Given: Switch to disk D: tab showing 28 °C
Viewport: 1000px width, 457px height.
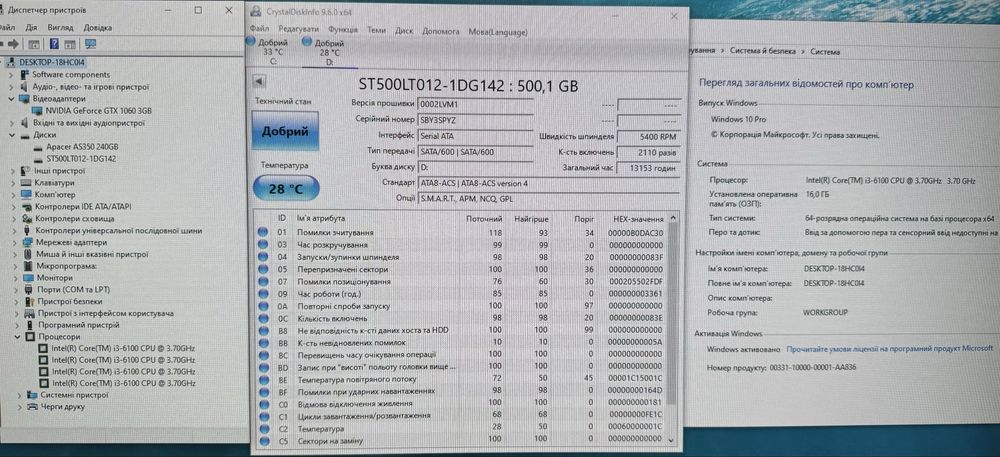Looking at the screenshot, I should click(x=329, y=53).
